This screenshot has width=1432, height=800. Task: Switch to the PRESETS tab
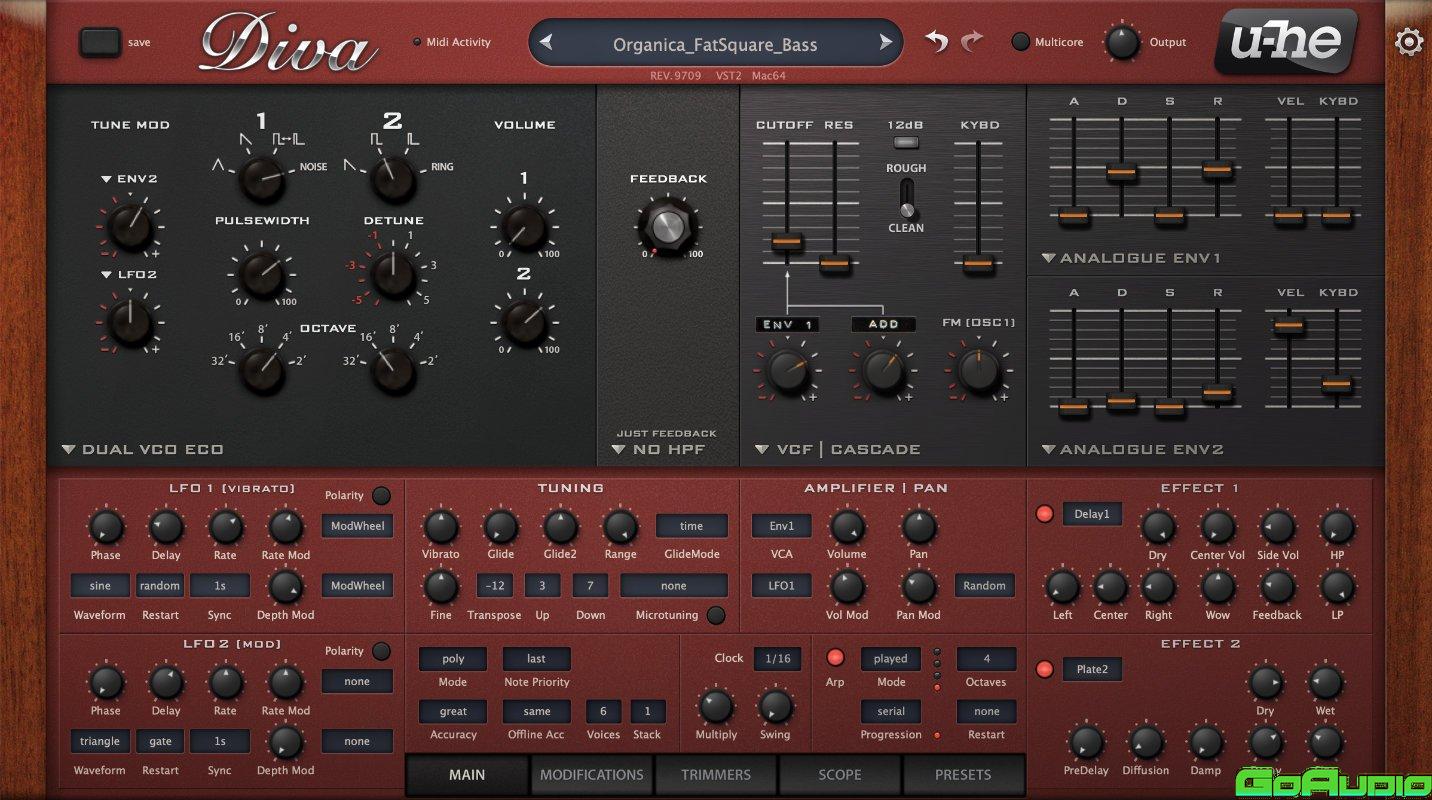(963, 774)
